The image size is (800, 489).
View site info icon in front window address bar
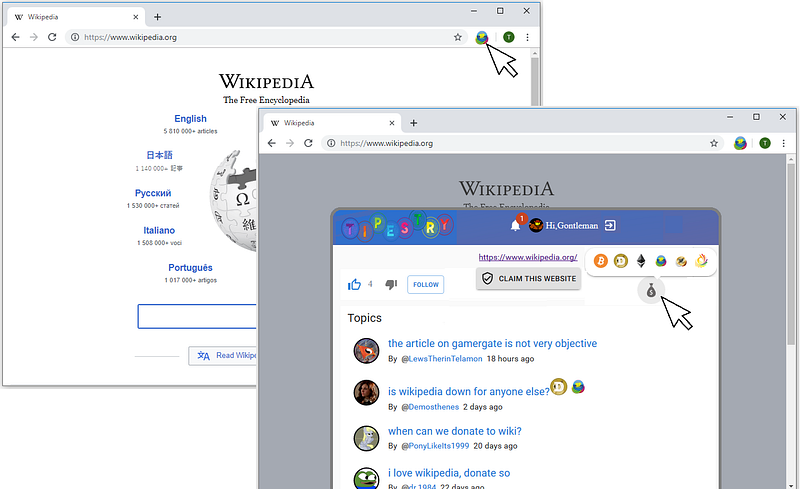pos(331,143)
